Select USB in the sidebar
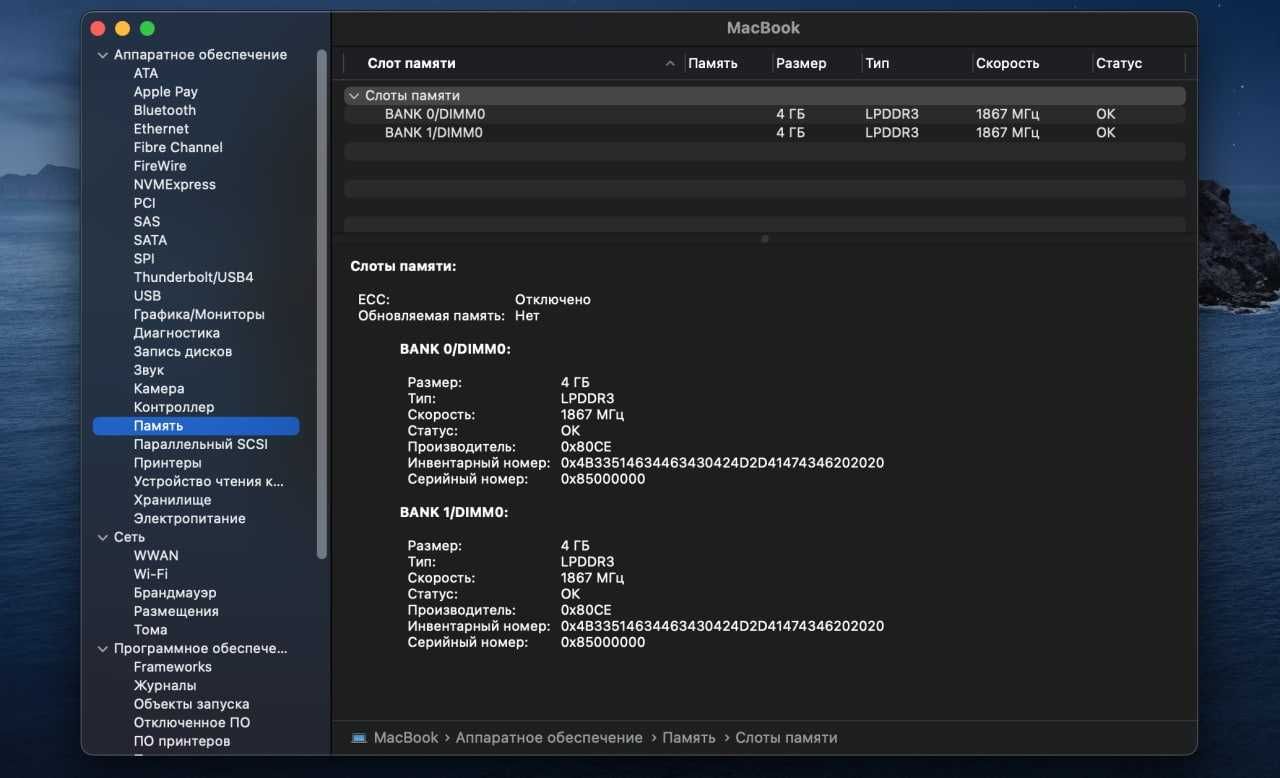 147,295
